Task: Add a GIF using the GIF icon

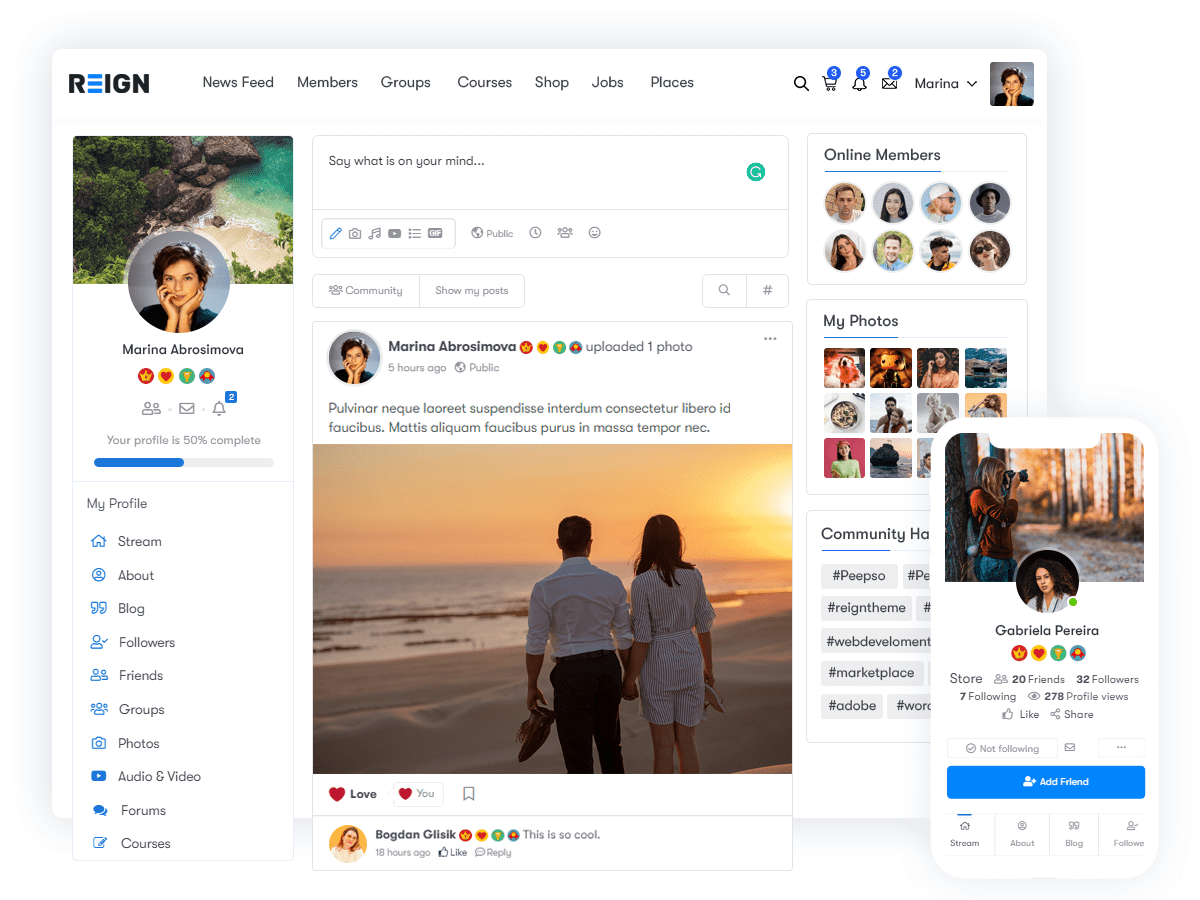Action: 435,233
